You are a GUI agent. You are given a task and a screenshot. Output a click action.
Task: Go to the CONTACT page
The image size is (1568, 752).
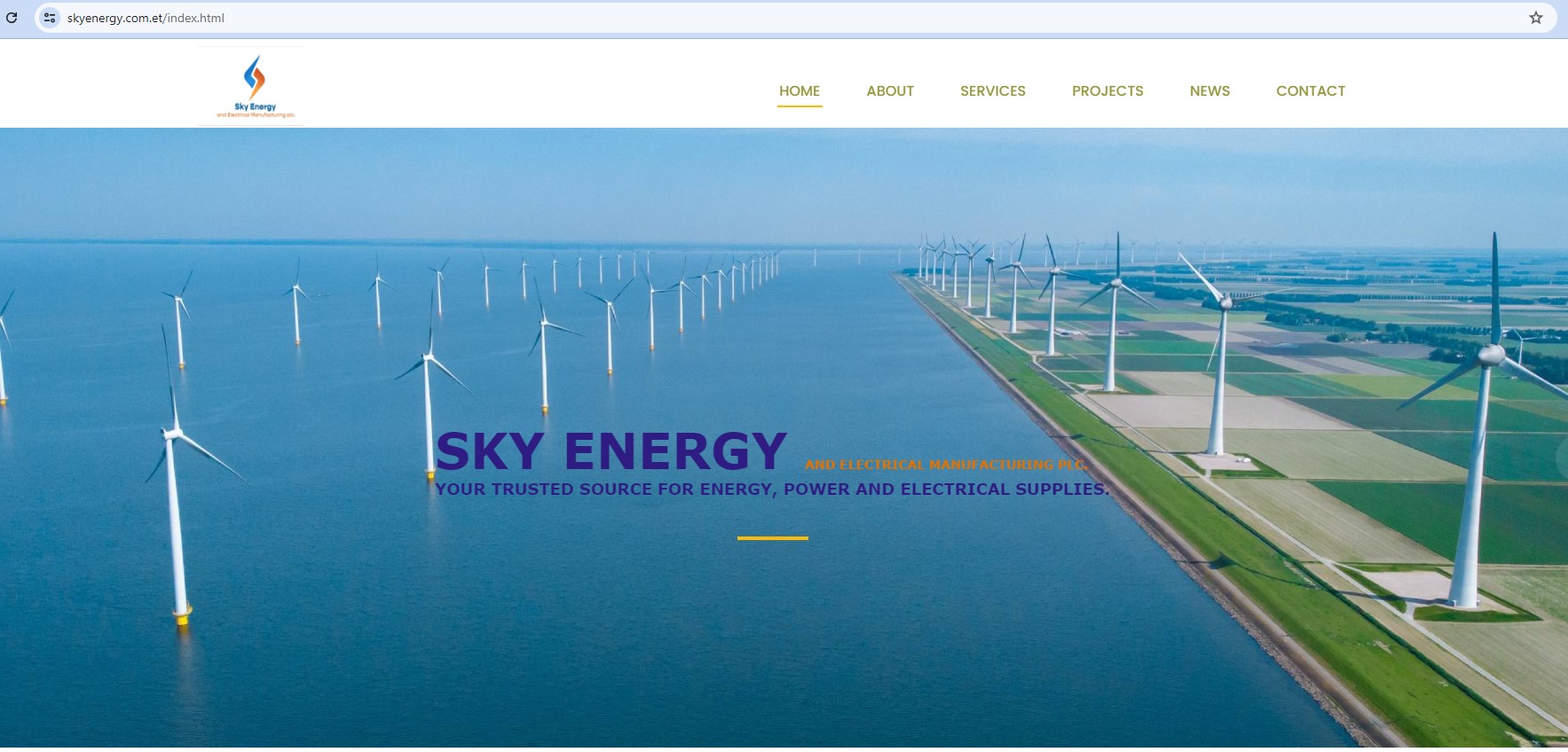click(x=1311, y=90)
